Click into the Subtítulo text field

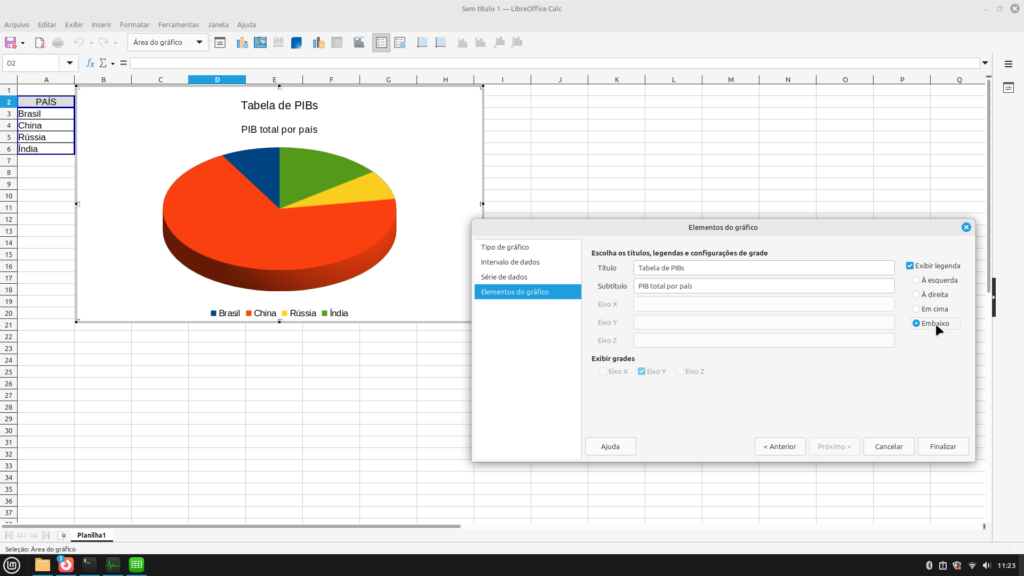click(x=763, y=286)
